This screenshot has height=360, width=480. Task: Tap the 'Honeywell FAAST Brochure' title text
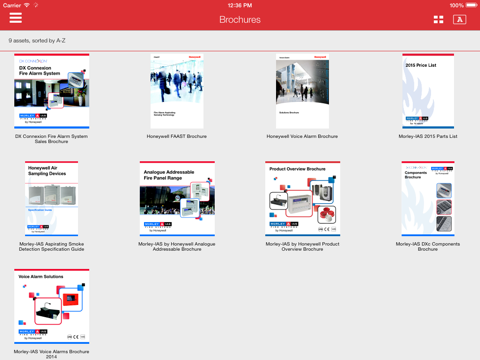(x=177, y=136)
